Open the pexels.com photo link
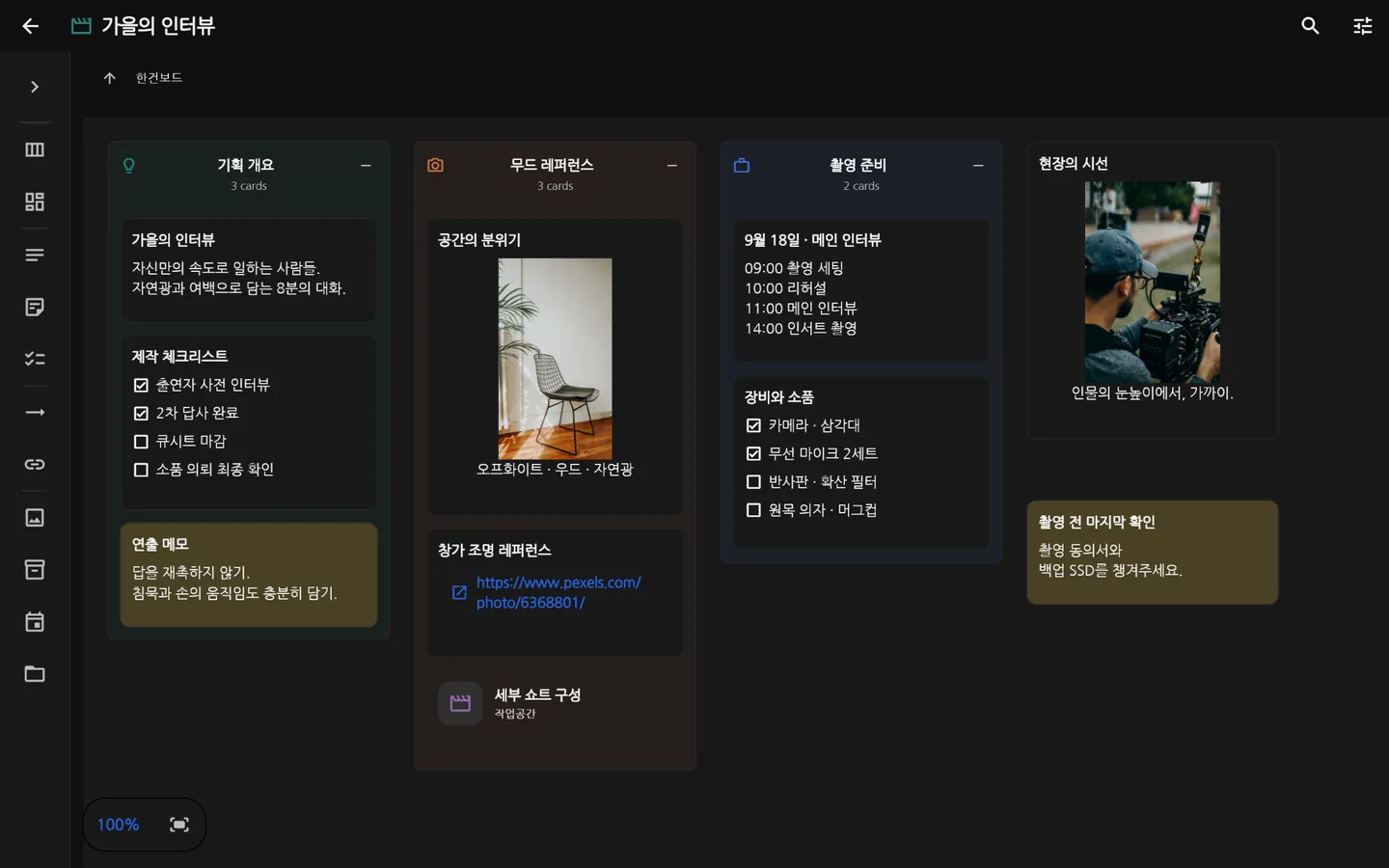1389x868 pixels. click(558, 592)
